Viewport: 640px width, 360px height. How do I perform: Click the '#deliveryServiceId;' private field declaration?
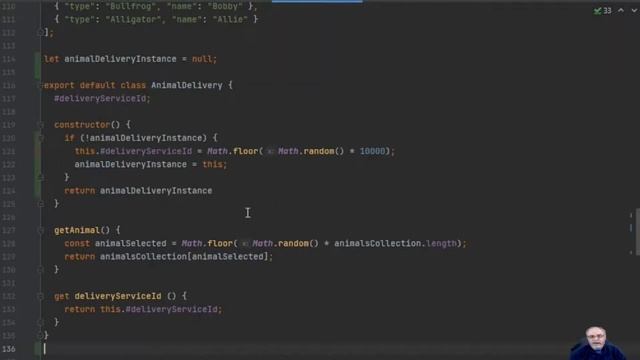102,98
